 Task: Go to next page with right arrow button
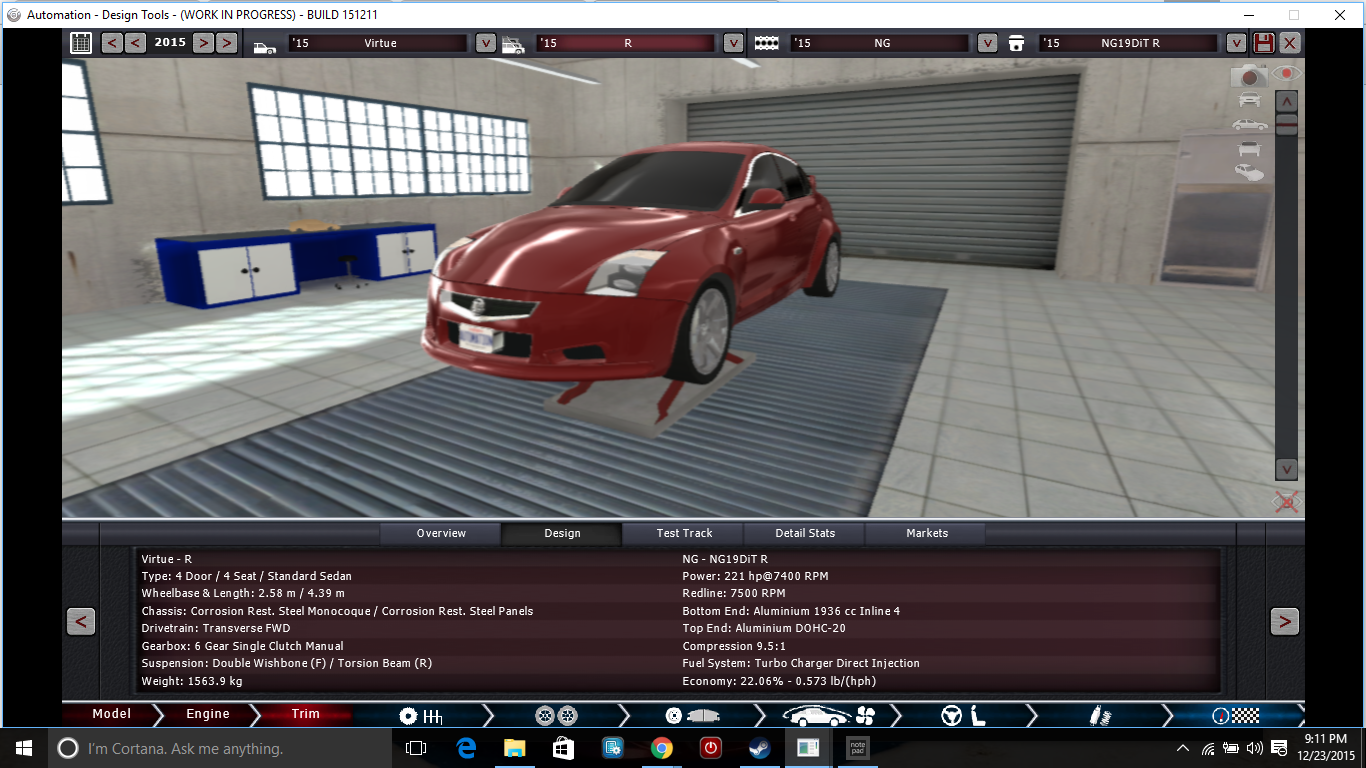[1284, 621]
